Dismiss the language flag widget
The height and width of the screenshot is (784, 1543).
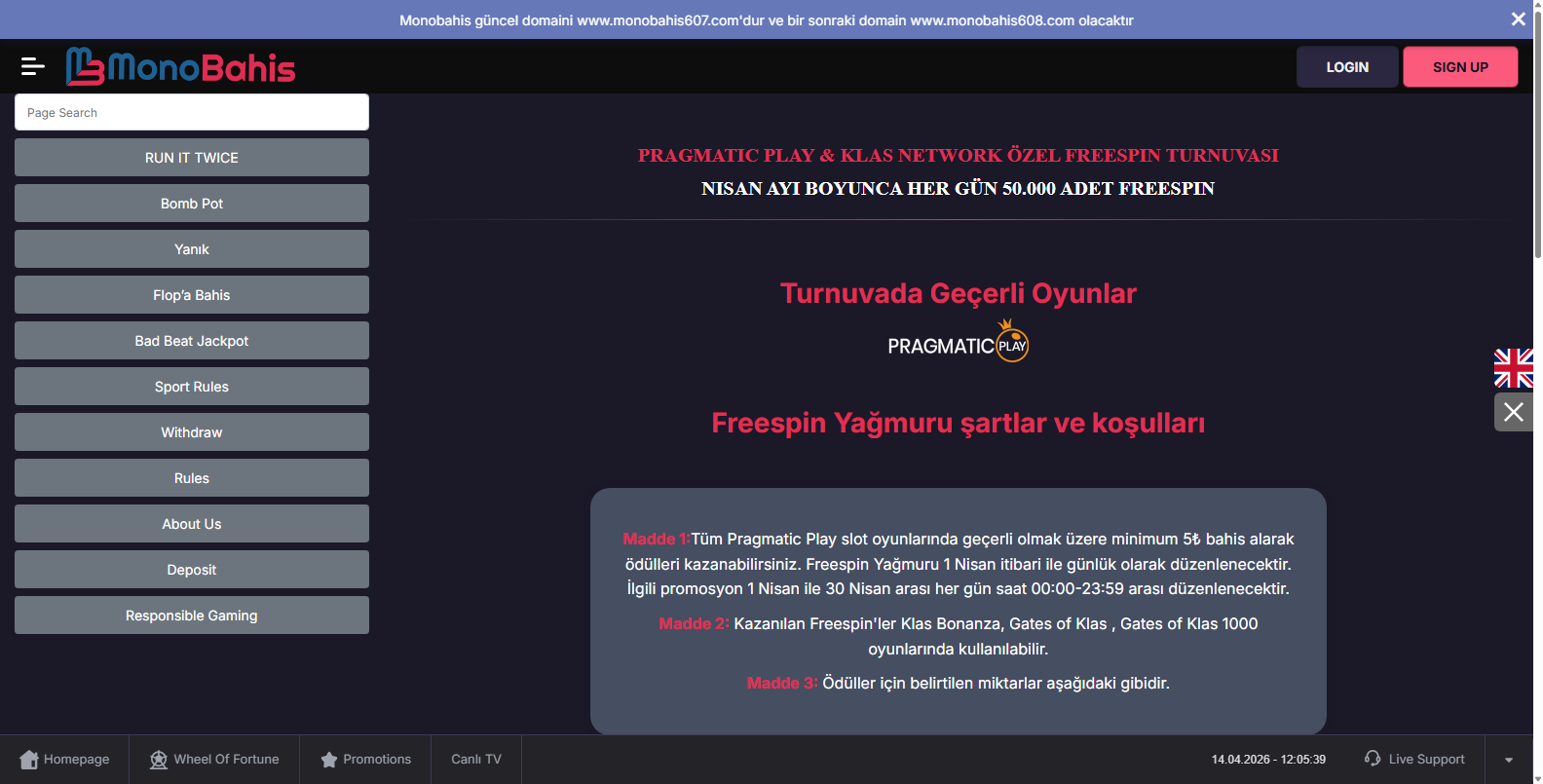[x=1514, y=412]
